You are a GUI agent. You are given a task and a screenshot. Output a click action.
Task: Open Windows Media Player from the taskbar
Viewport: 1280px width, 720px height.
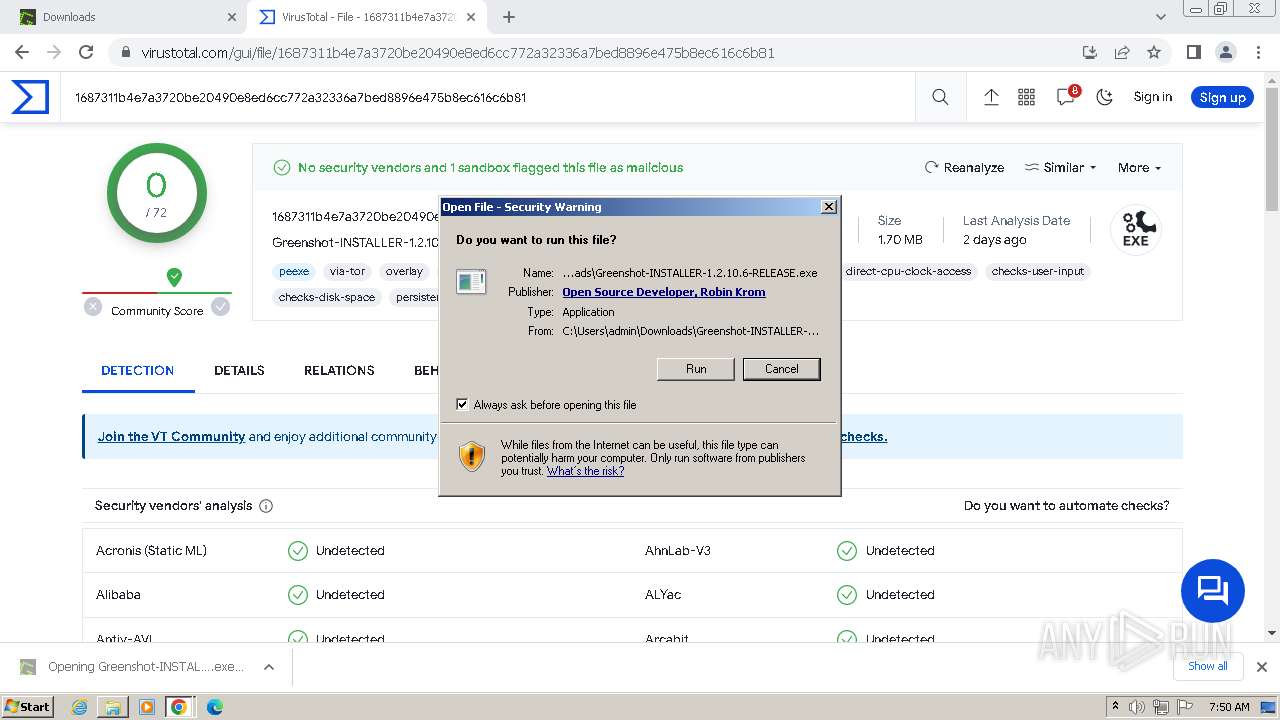[x=146, y=707]
